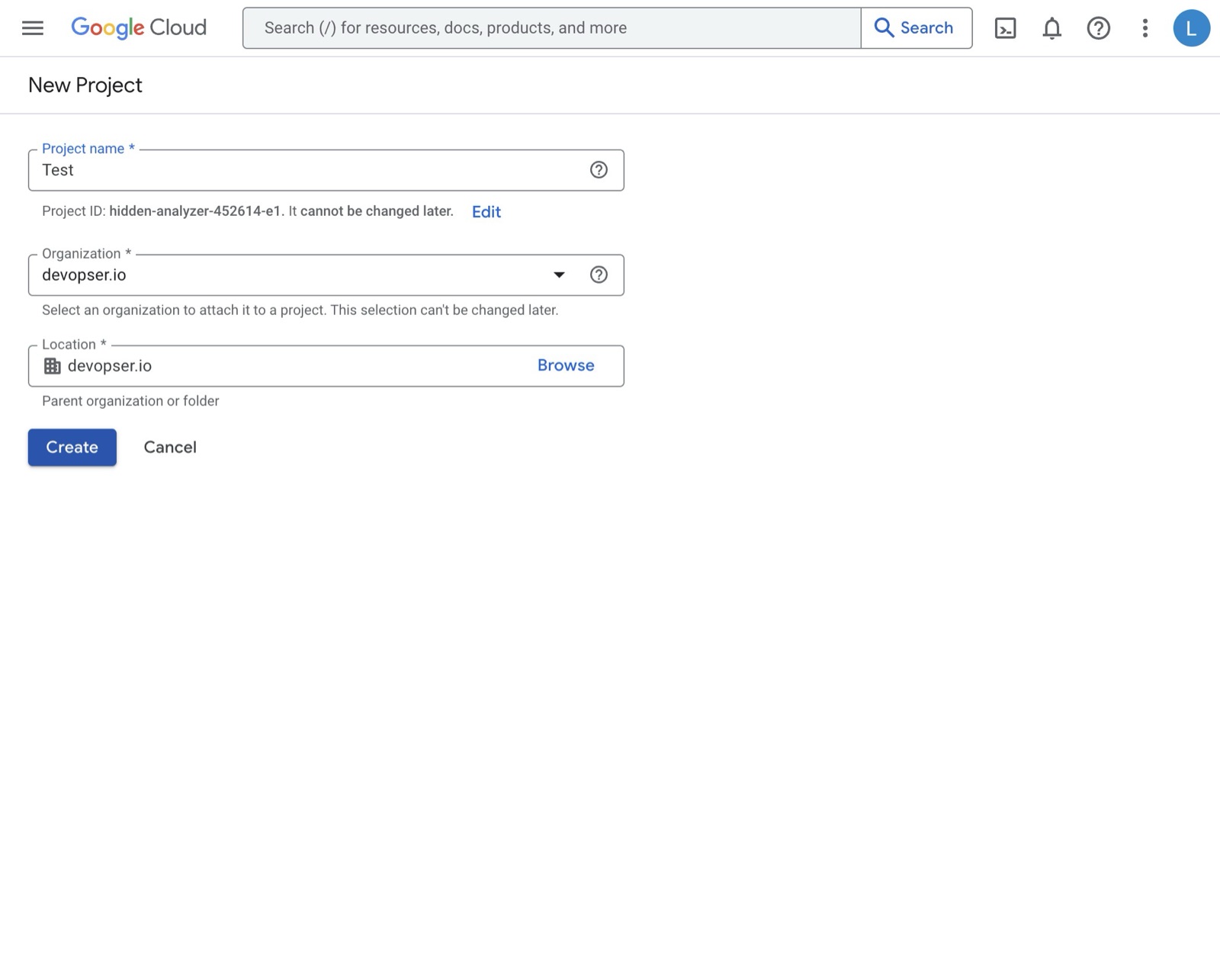This screenshot has height=980, width=1220.
Task: Cancel project creation
Action: point(170,447)
